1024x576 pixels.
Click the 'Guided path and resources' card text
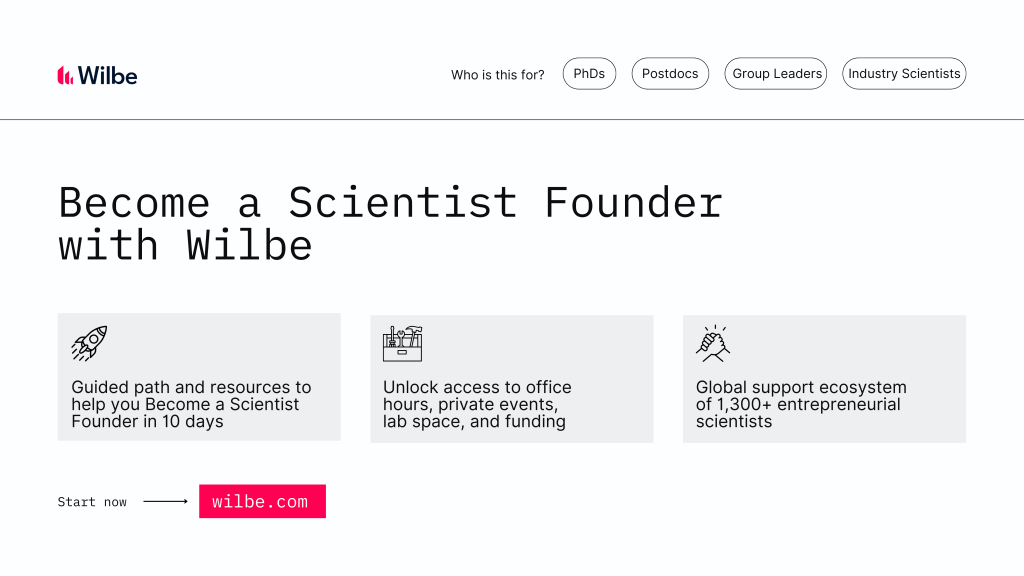pos(191,404)
